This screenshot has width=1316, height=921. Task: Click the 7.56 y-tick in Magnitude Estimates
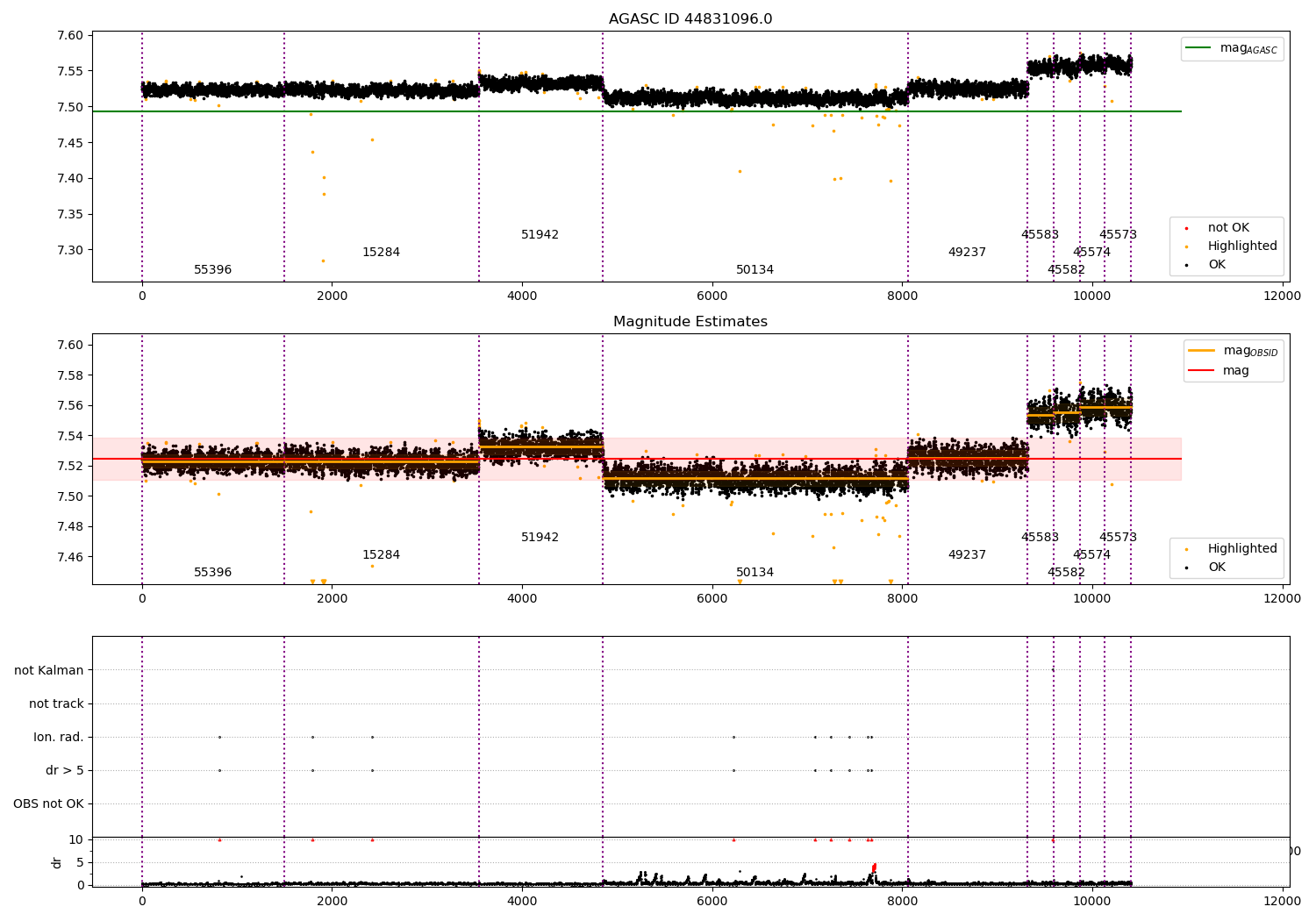(x=70, y=406)
